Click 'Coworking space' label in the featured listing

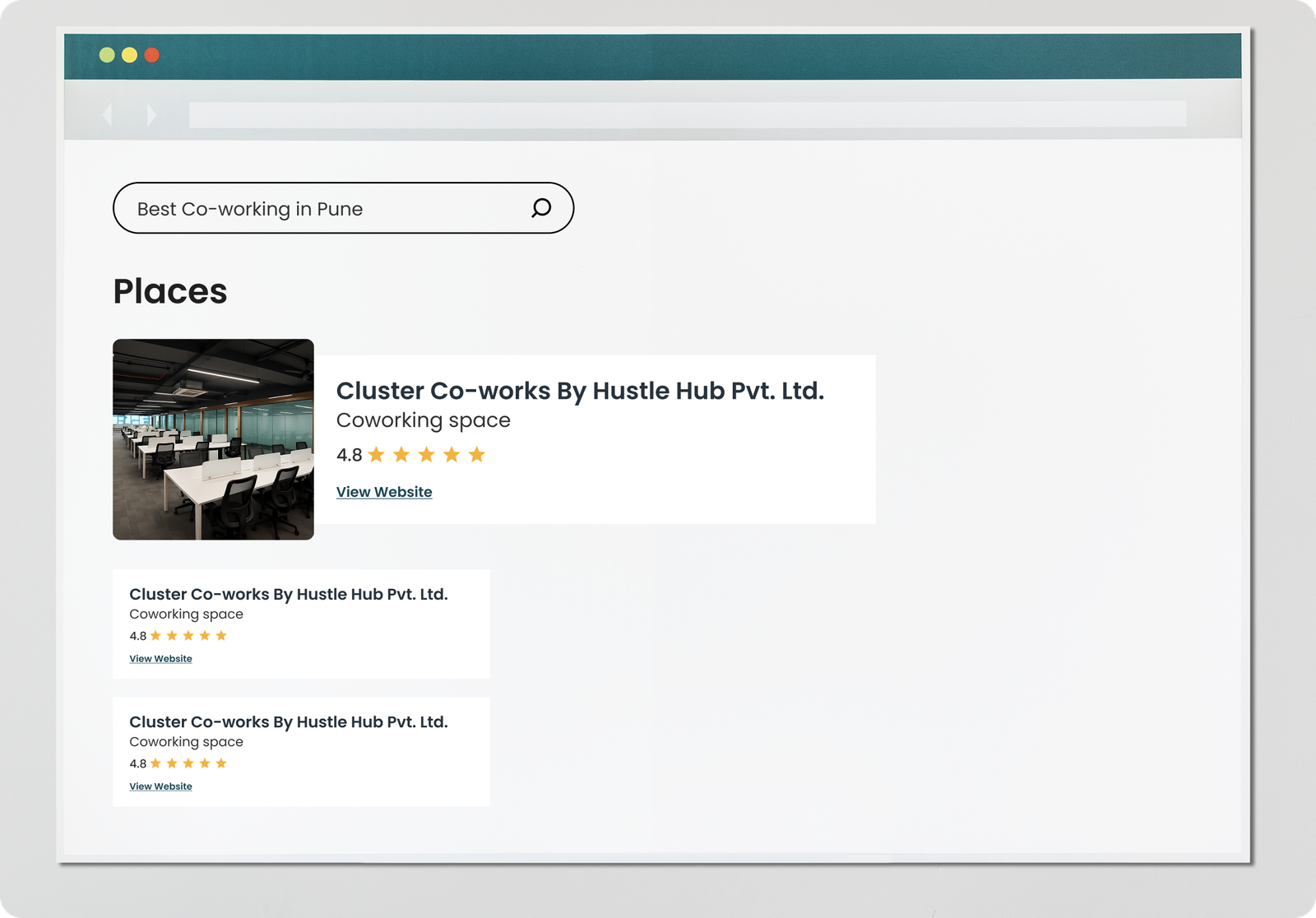point(423,420)
